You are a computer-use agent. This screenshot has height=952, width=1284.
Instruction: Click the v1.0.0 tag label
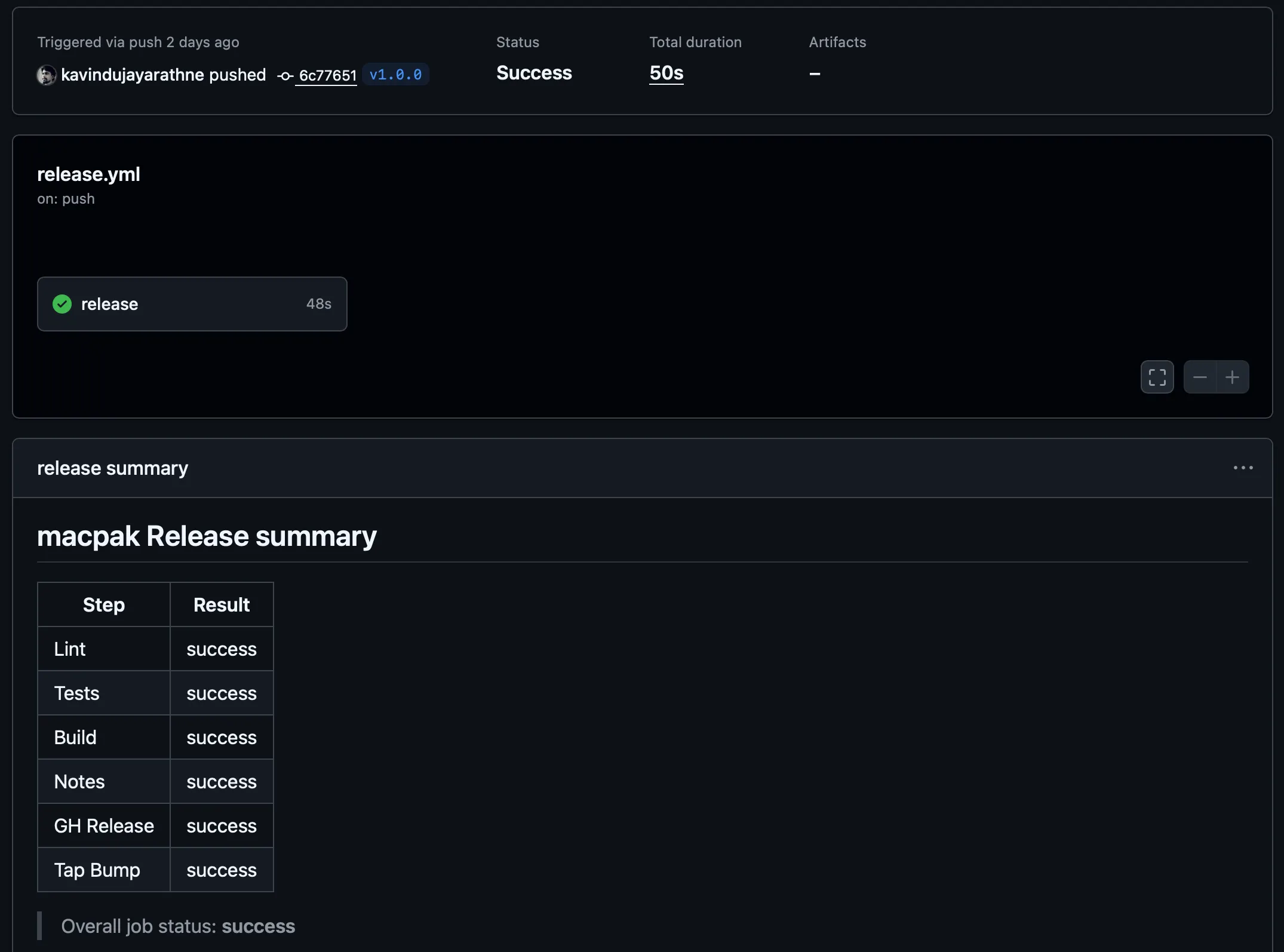(395, 75)
